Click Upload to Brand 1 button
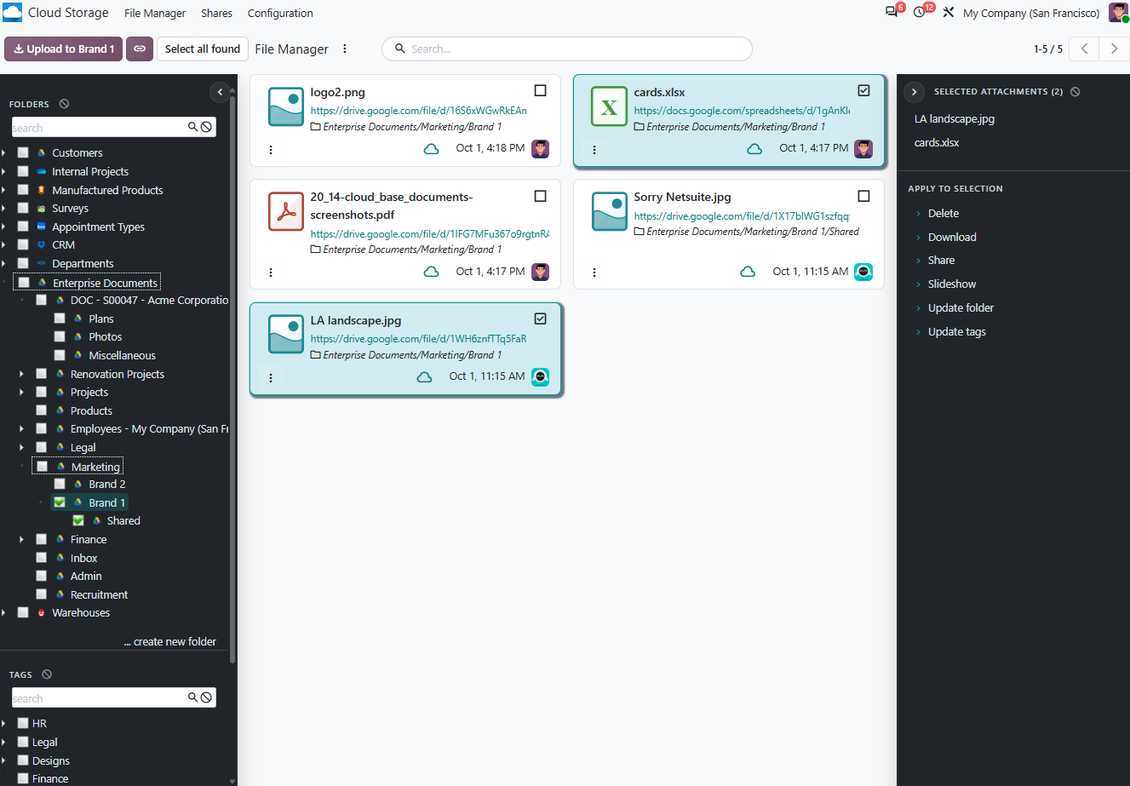Screen dimensions: 1130x786 pyautogui.click(x=63, y=49)
